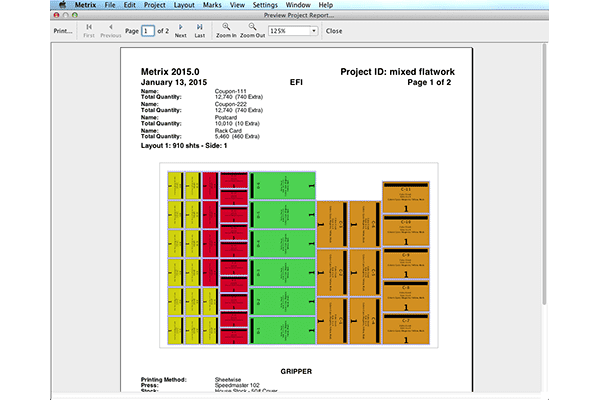Click the "5,460 (460 Extra)" quantity value
Screen dimensions: 600x400
[x=237, y=137]
